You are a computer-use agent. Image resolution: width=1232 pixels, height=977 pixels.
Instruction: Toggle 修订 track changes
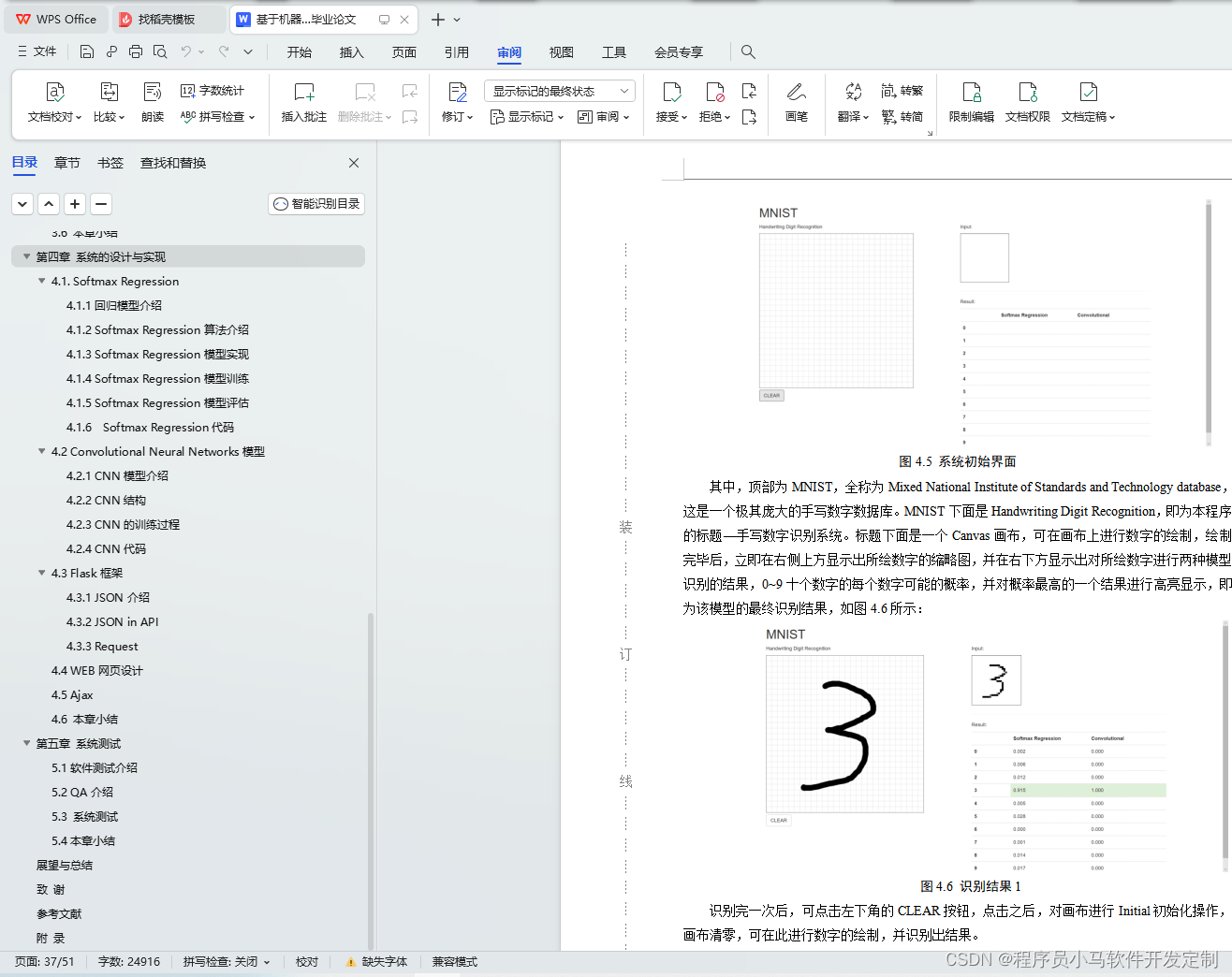[x=457, y=103]
